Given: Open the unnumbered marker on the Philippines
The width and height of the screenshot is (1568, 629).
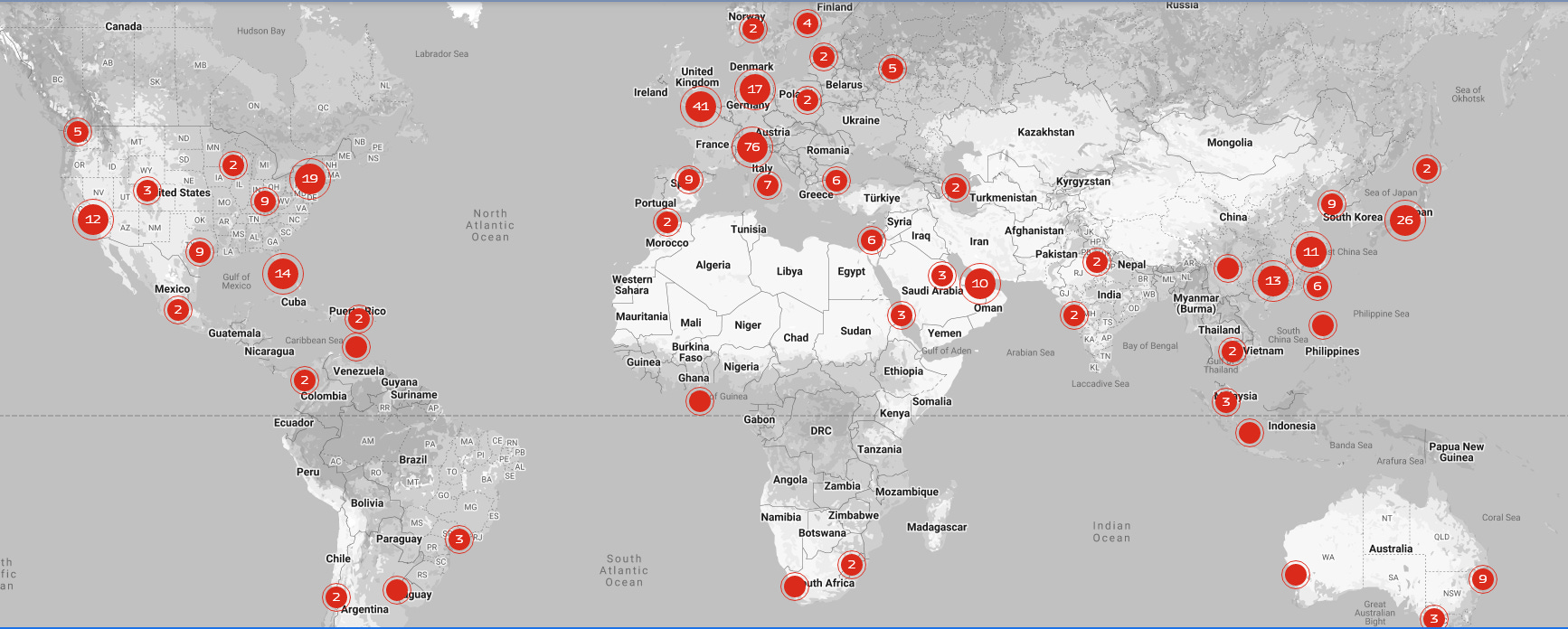Looking at the screenshot, I should point(1323,324).
